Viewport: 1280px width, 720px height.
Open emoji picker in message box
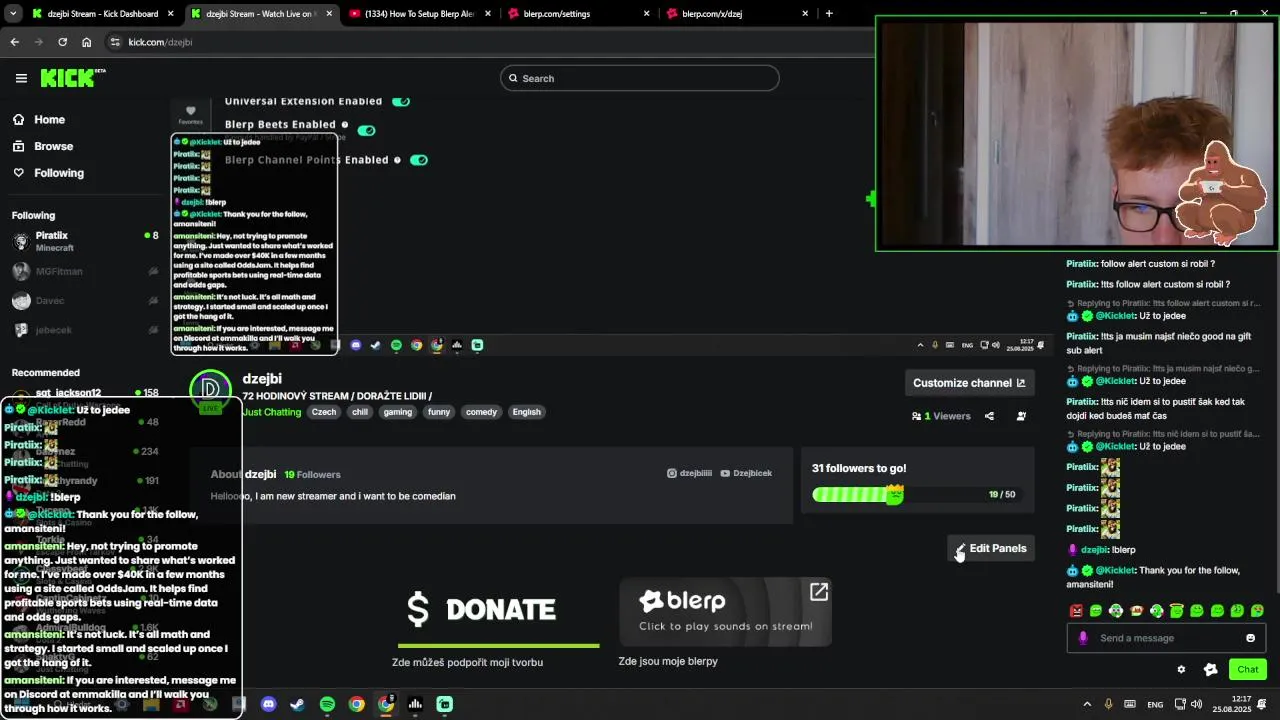(x=1250, y=638)
